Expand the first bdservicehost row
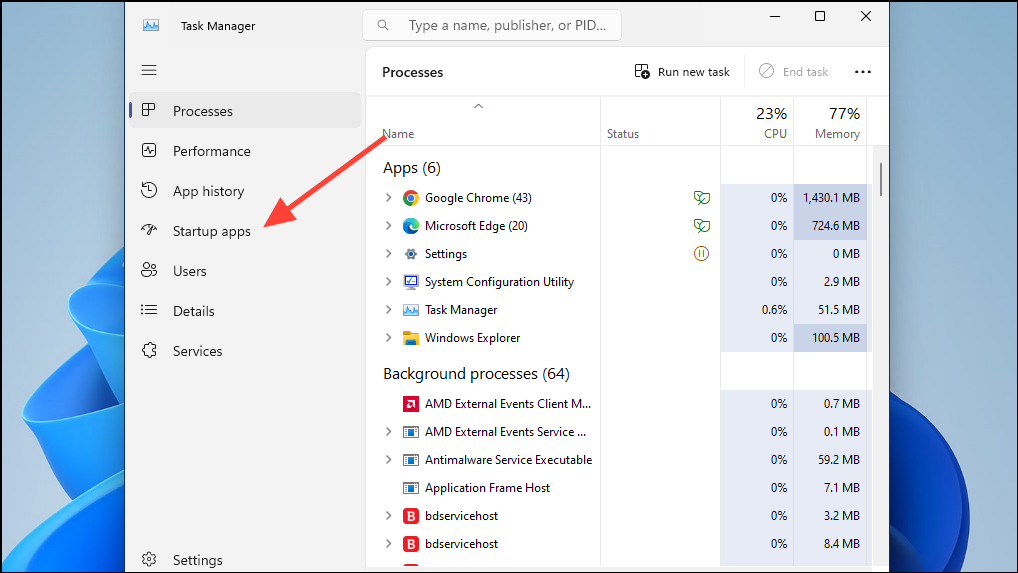The image size is (1018, 573). tap(388, 515)
